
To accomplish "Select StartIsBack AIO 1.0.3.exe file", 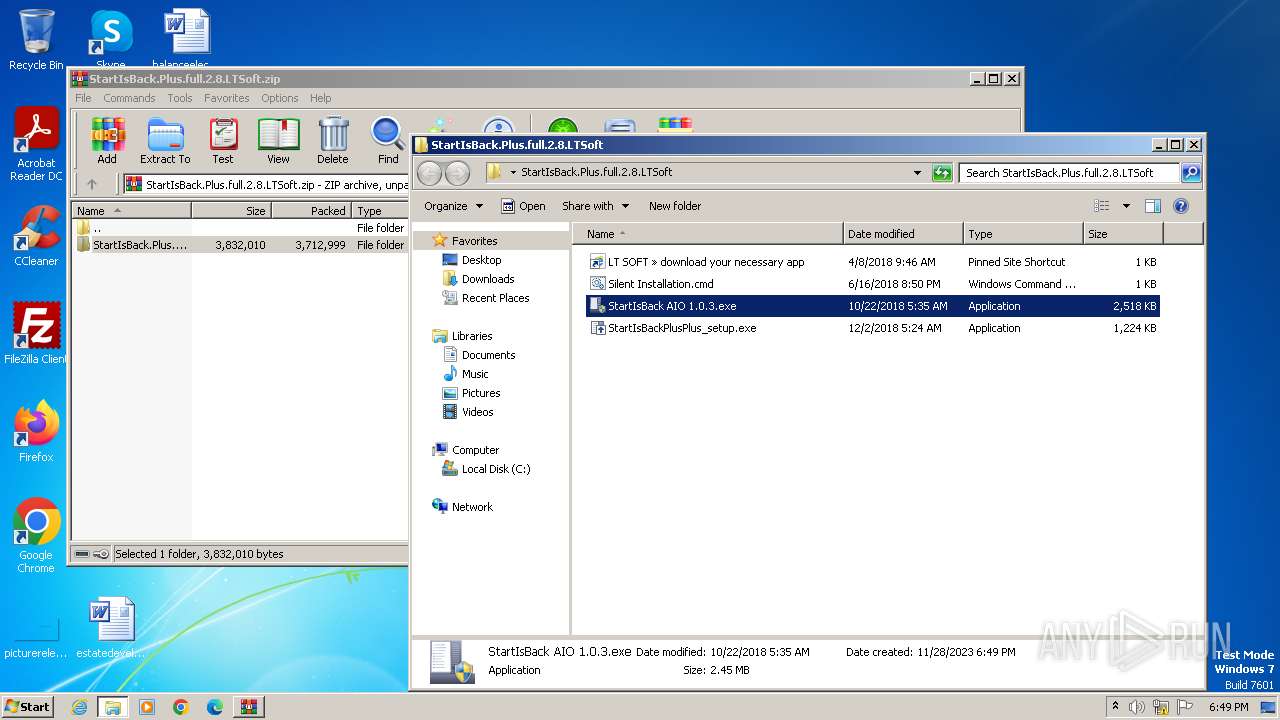I will 873,306.
